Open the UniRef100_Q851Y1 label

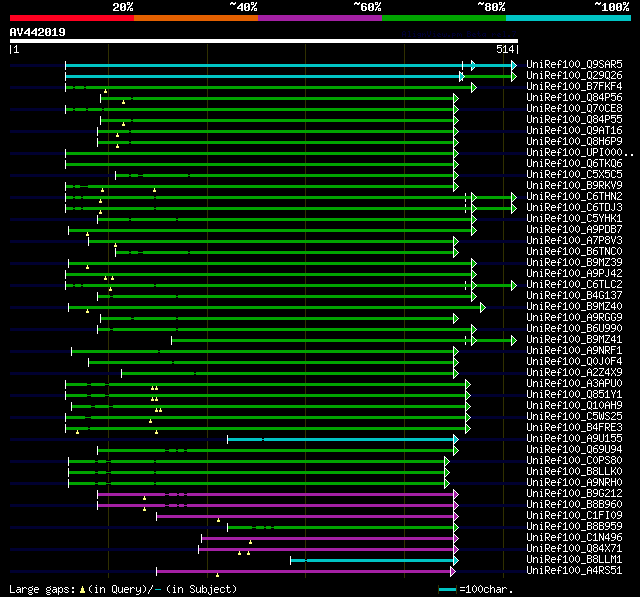point(574,395)
